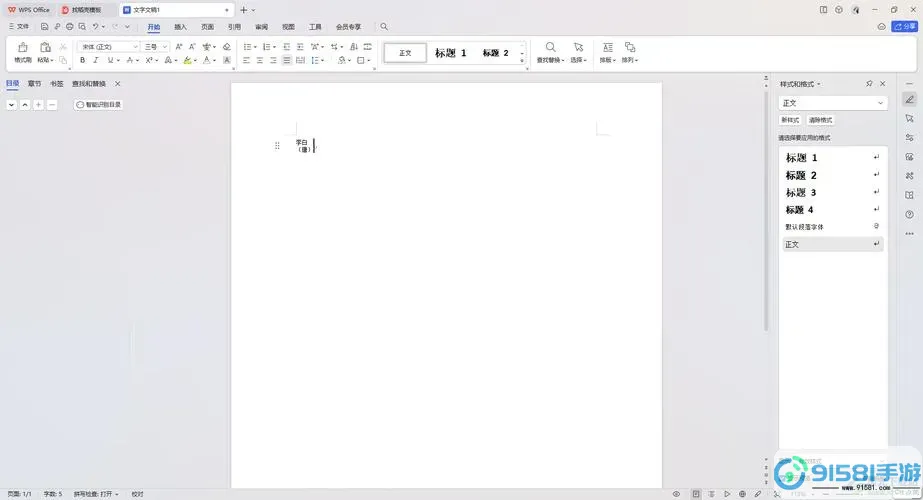Click the Layout (排版) ribbon icon
The width and height of the screenshot is (923, 500).
pyautogui.click(x=607, y=48)
